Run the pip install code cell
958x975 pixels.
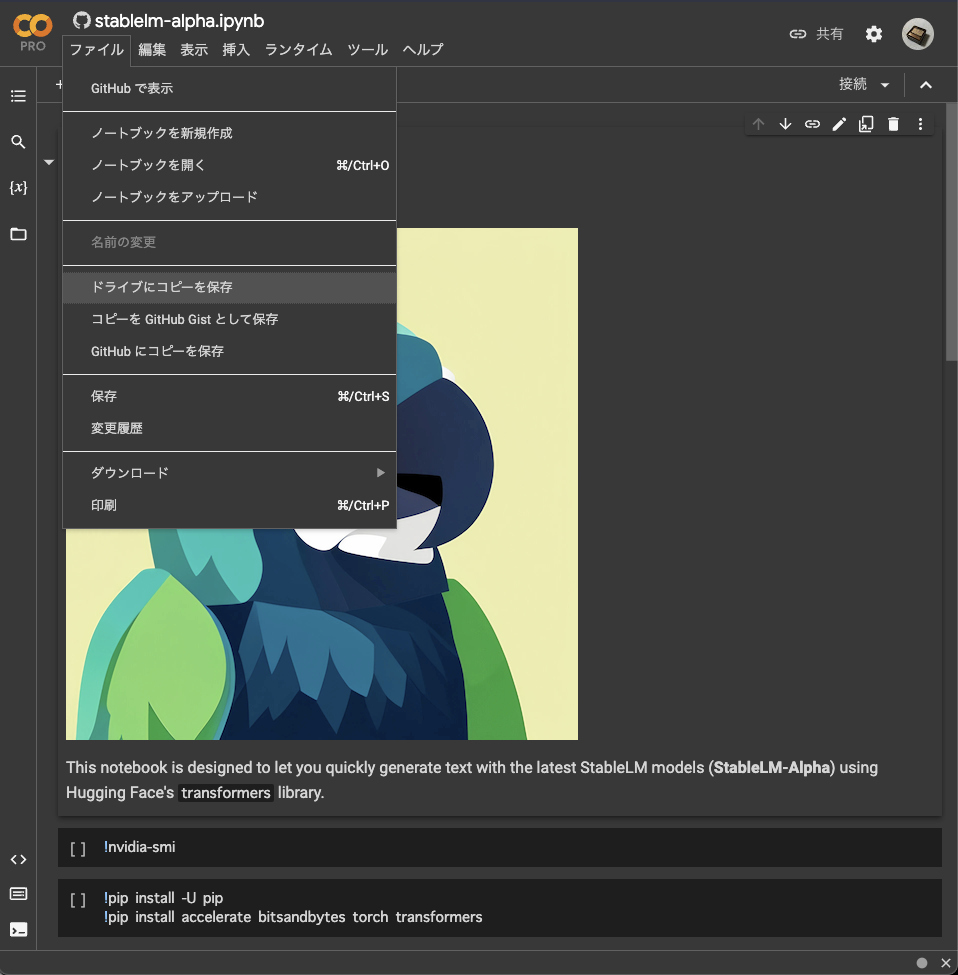coord(78,899)
